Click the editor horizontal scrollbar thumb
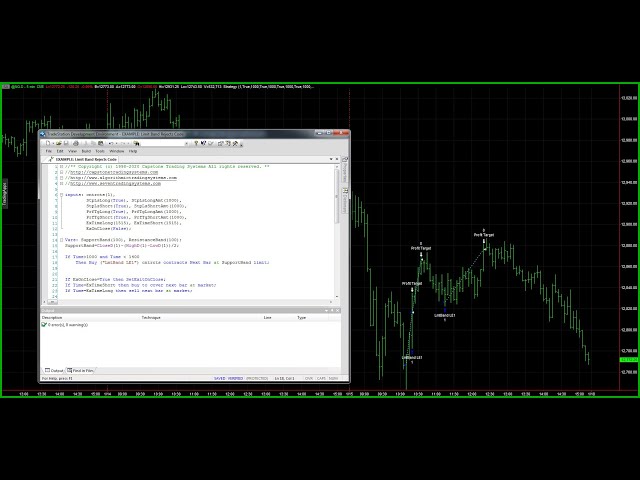 pyautogui.click(x=52, y=302)
